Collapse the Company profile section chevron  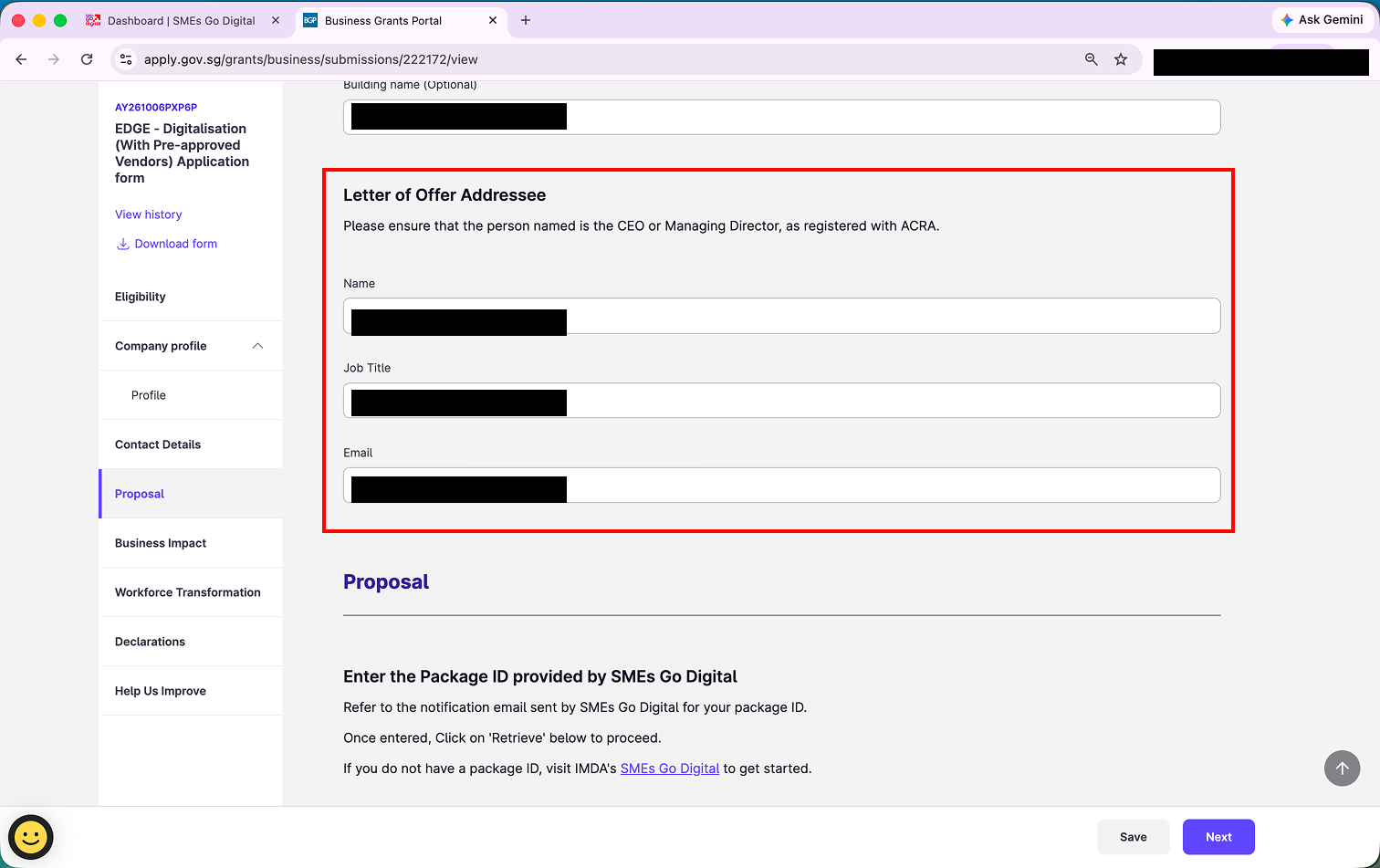[257, 346]
